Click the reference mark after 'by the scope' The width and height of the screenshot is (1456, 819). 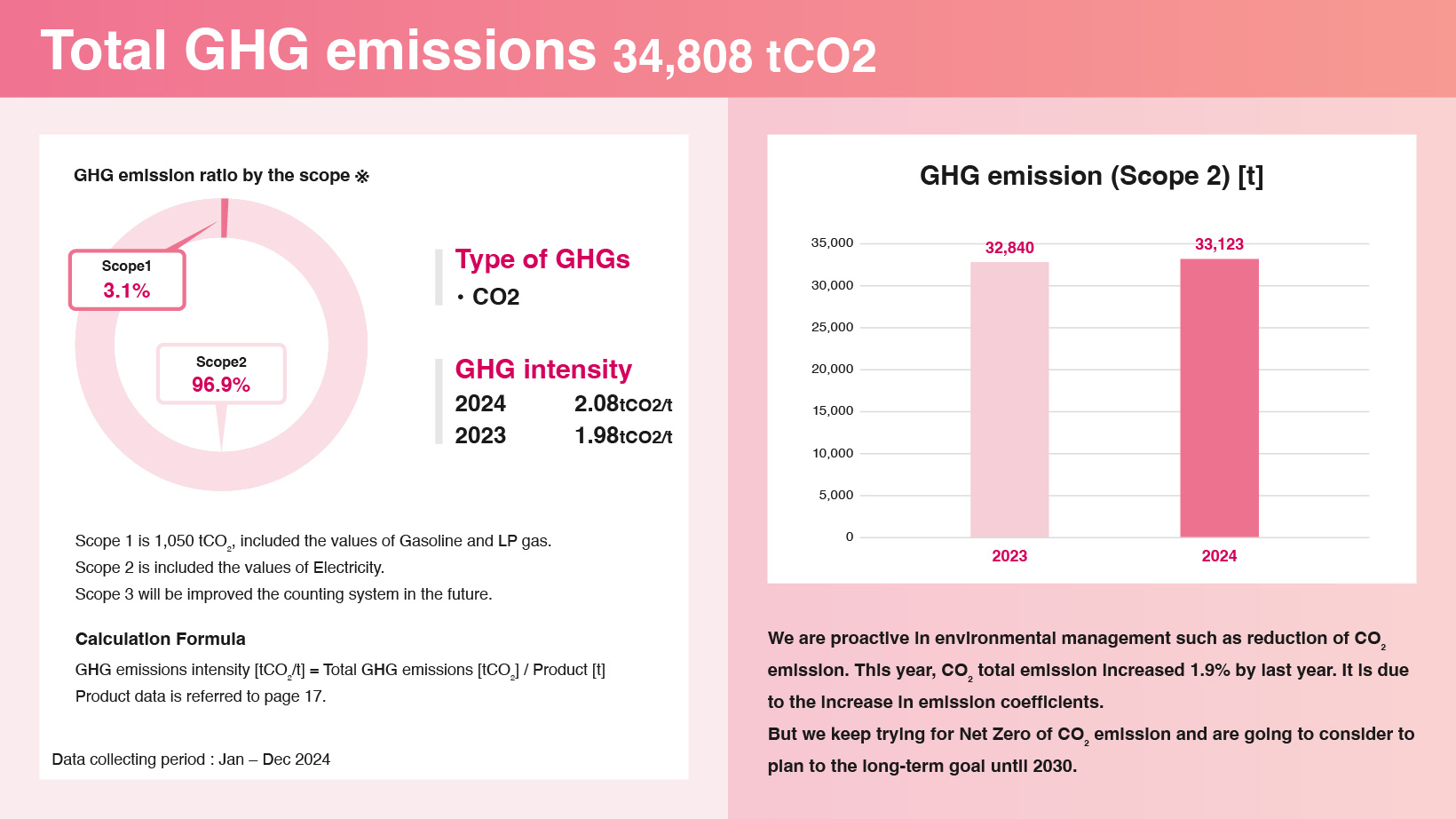pyautogui.click(x=362, y=176)
